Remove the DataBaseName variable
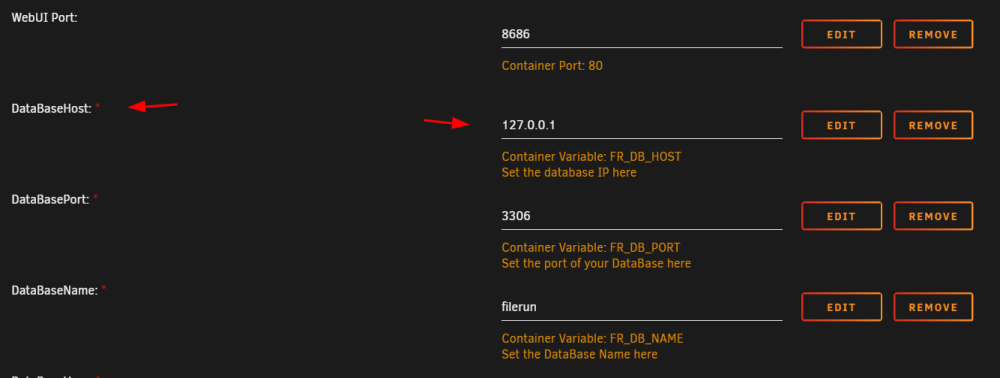 click(933, 307)
